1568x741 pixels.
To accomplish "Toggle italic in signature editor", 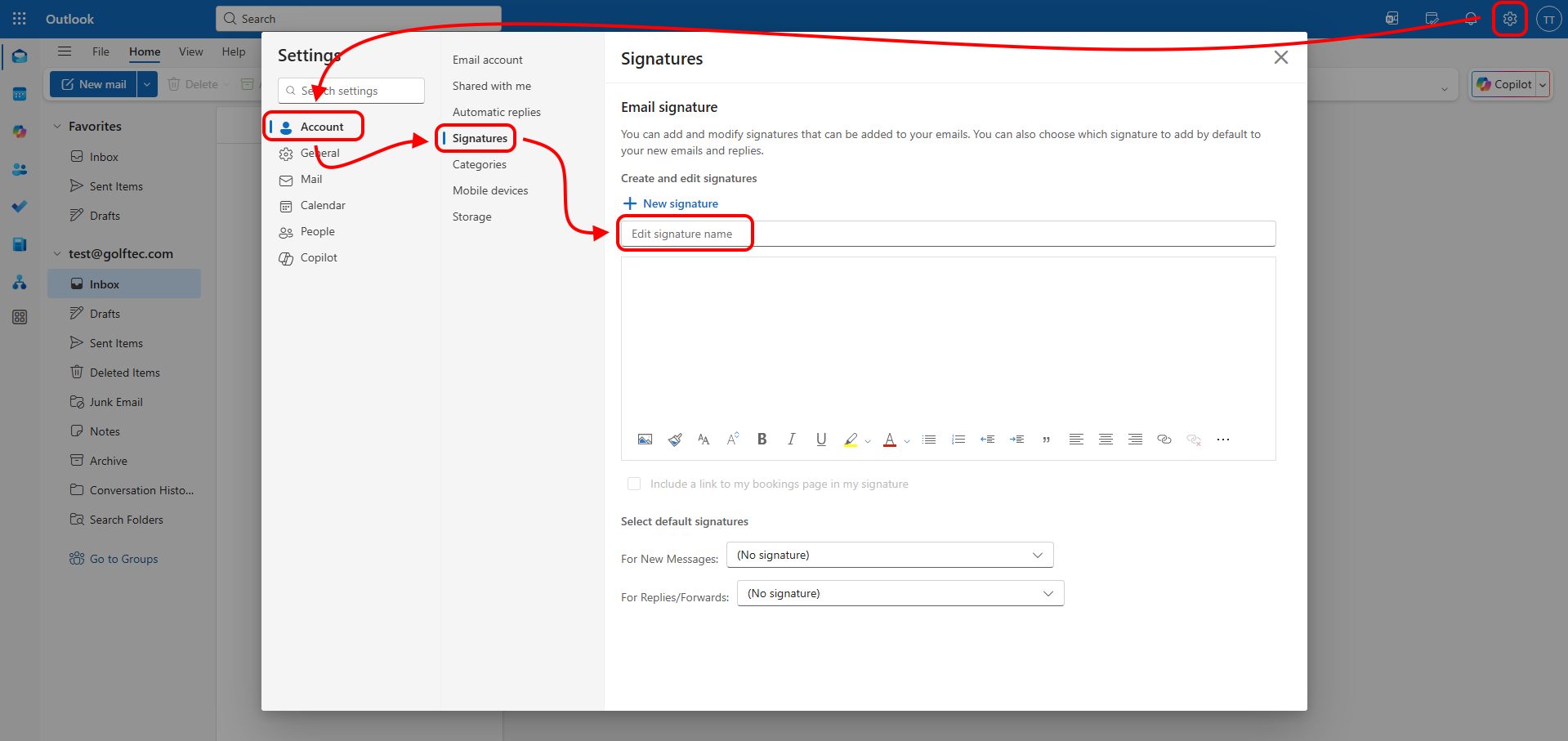I will pos(791,440).
